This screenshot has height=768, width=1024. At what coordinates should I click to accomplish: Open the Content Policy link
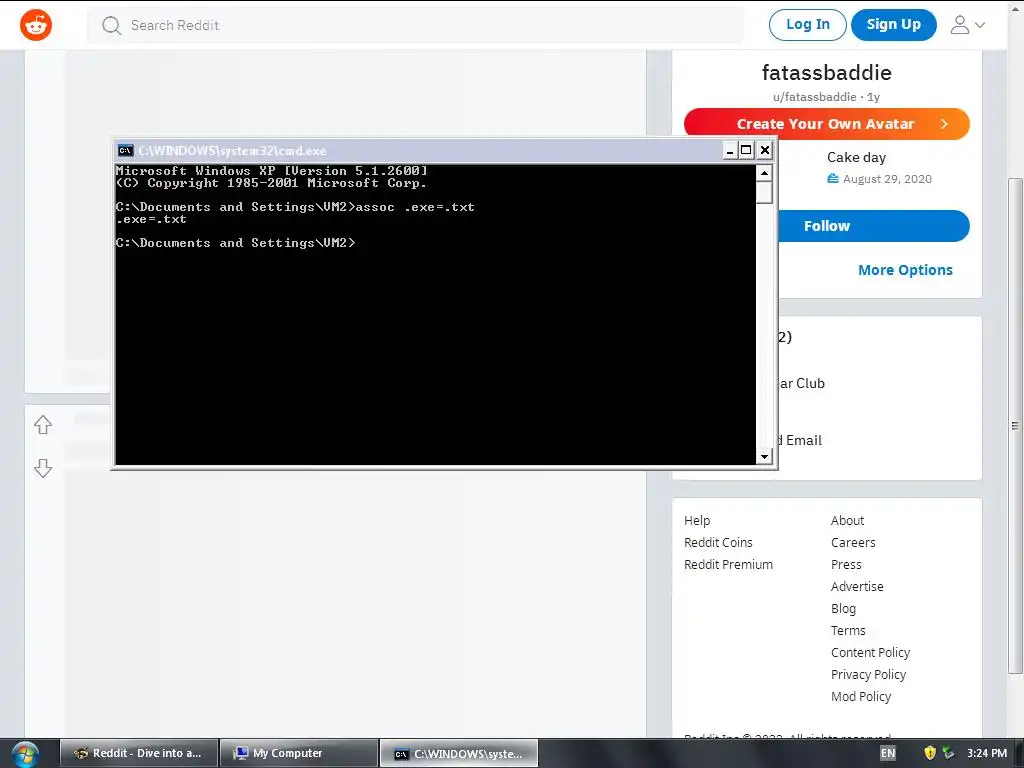870,652
